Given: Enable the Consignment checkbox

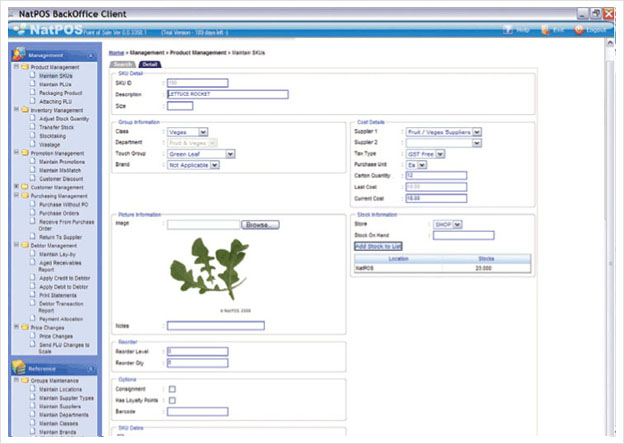Looking at the screenshot, I should tap(172, 389).
